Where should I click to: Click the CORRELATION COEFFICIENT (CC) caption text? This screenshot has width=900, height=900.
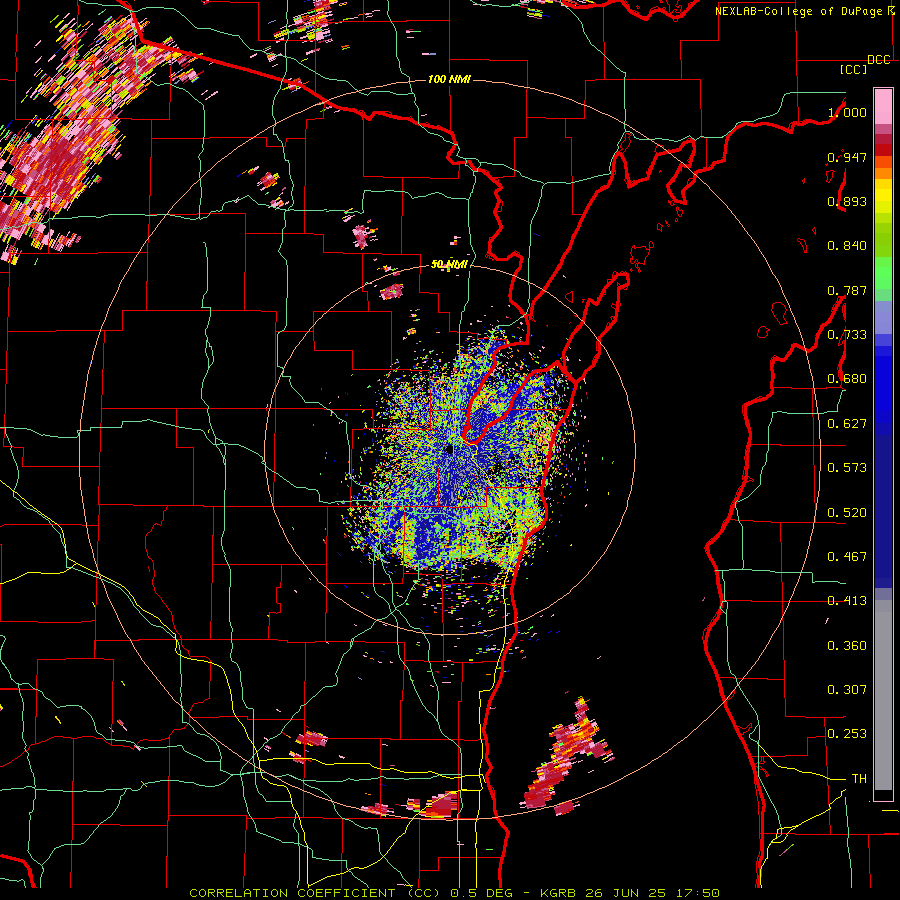(x=315, y=893)
